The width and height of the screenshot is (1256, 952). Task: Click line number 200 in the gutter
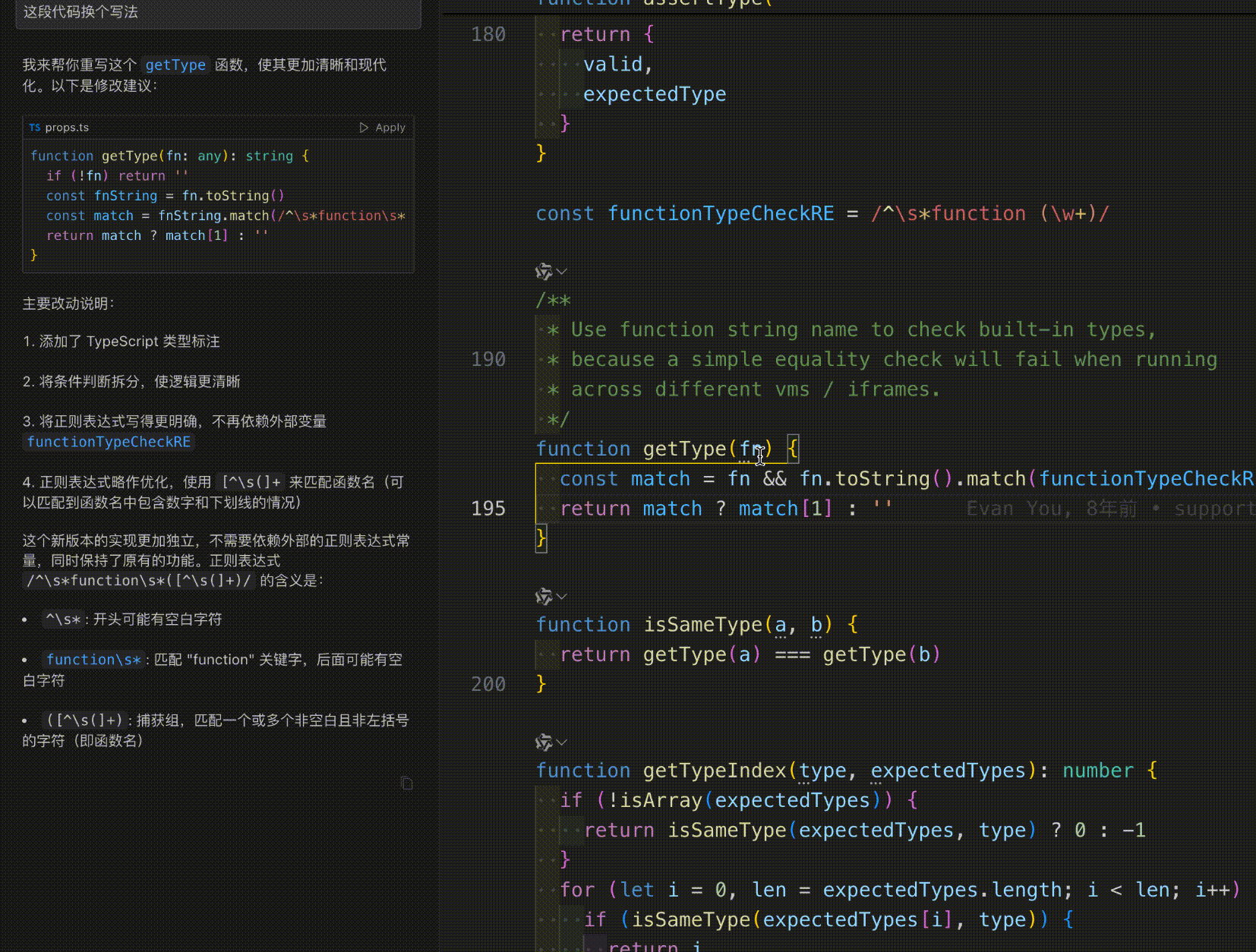488,684
